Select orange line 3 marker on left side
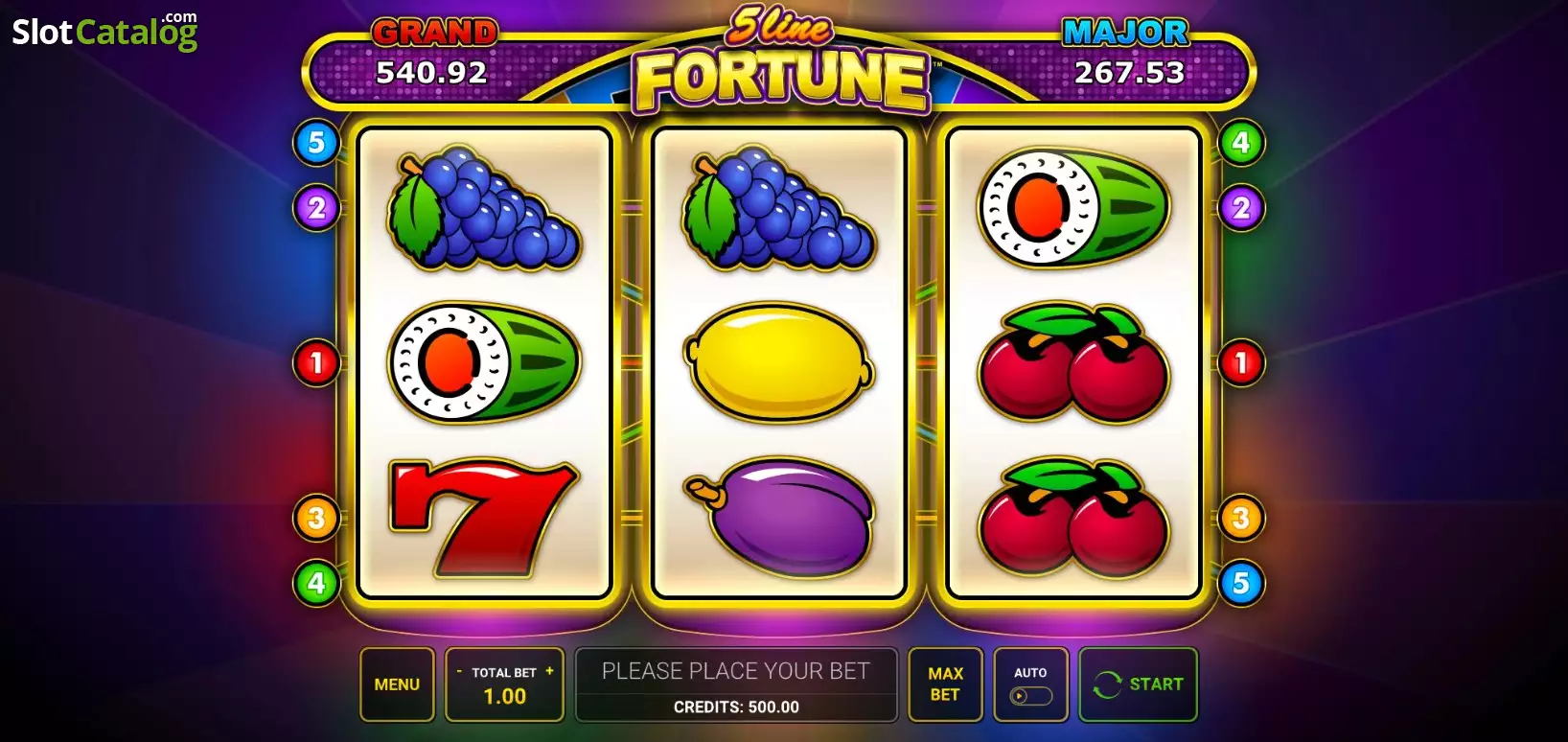This screenshot has height=742, width=1568. pyautogui.click(x=316, y=519)
